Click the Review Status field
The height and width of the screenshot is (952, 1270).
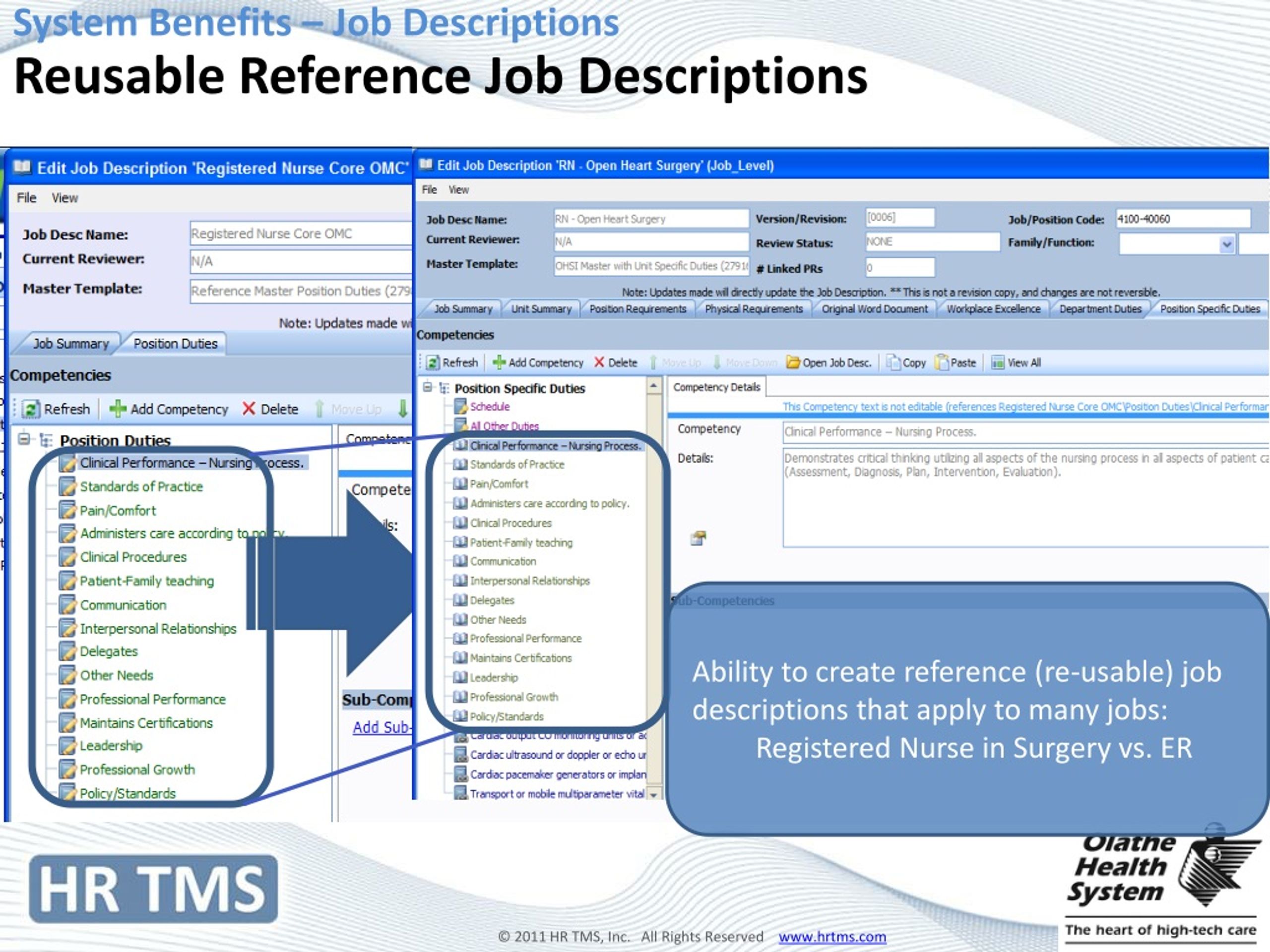tap(932, 241)
